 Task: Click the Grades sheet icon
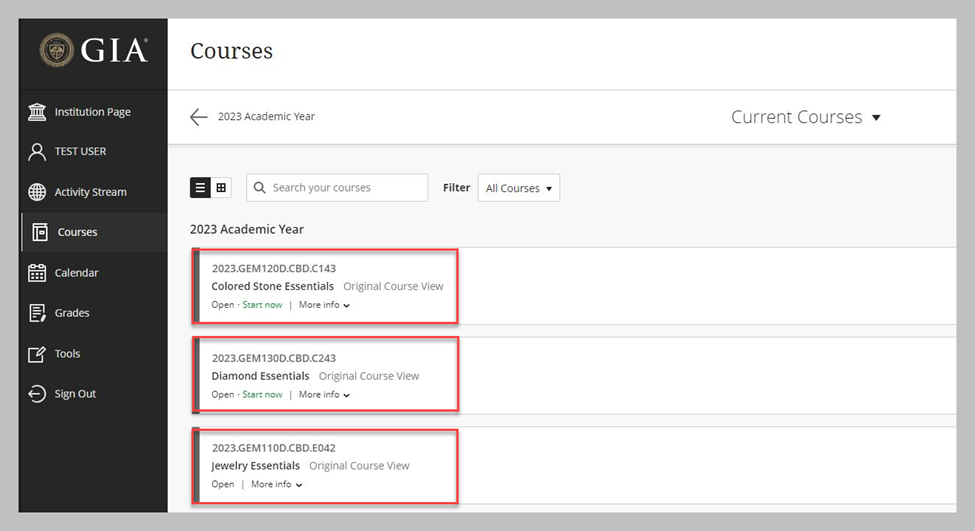(37, 313)
